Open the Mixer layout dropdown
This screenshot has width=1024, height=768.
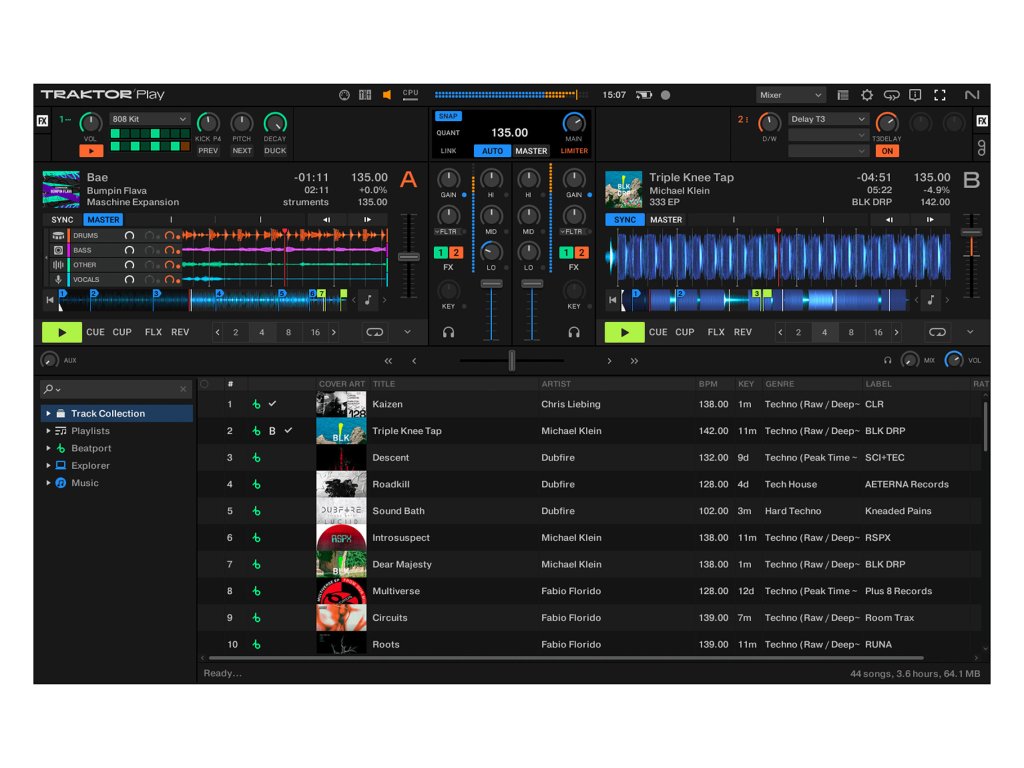tap(790, 95)
